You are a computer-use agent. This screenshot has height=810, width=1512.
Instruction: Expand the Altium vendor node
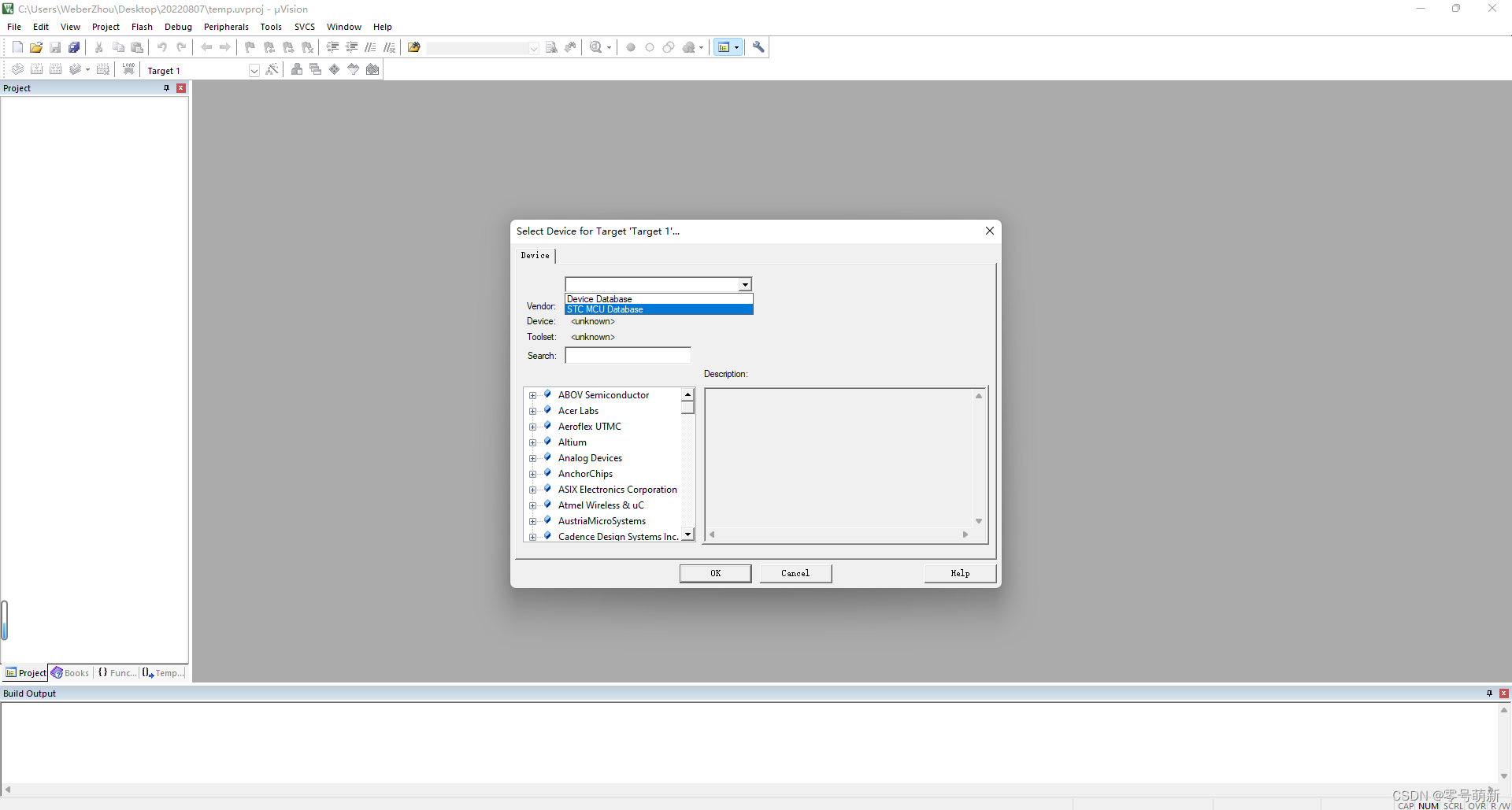coord(533,442)
